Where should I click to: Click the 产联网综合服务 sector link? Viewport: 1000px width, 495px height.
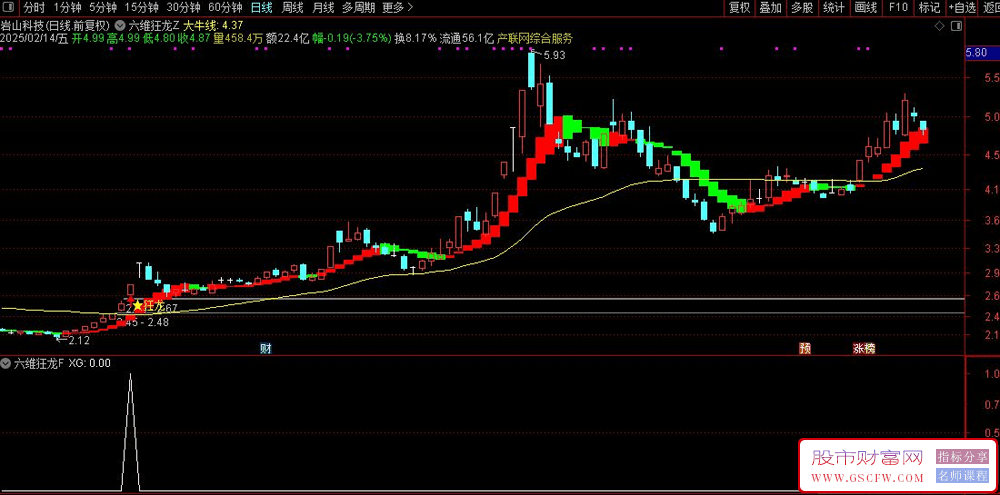535,38
